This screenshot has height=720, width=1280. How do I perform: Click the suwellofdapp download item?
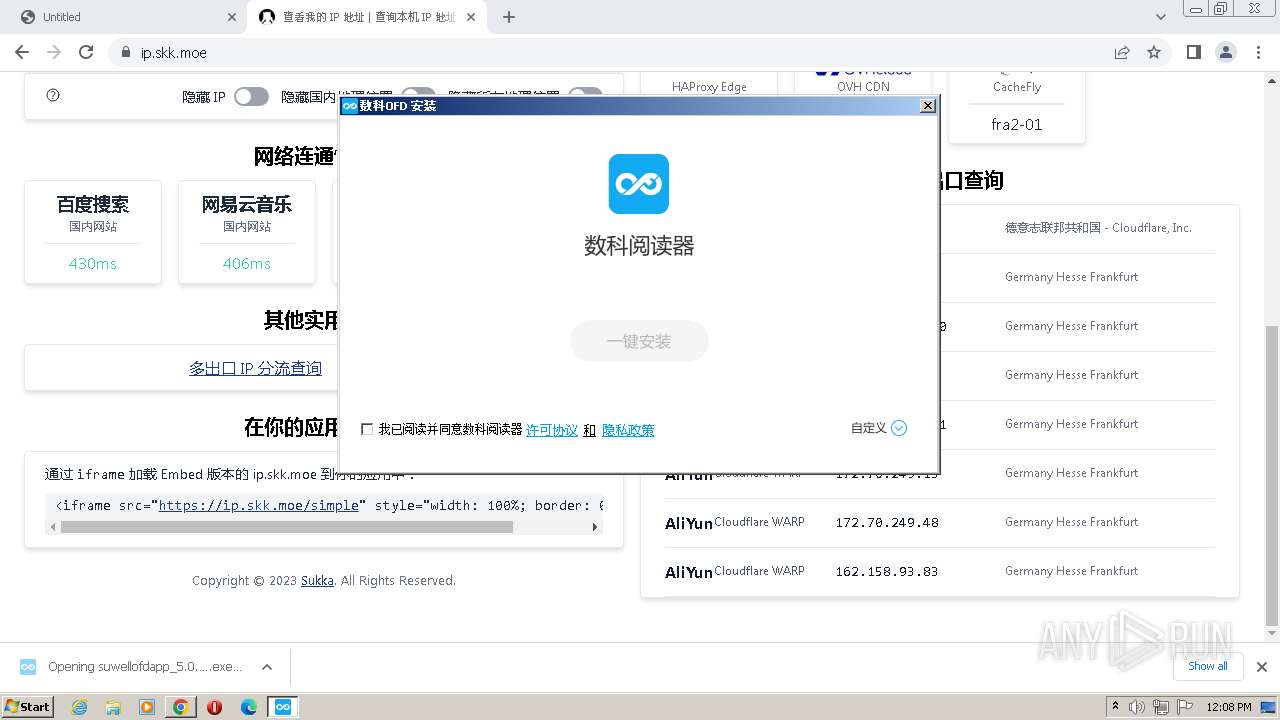click(x=130, y=667)
